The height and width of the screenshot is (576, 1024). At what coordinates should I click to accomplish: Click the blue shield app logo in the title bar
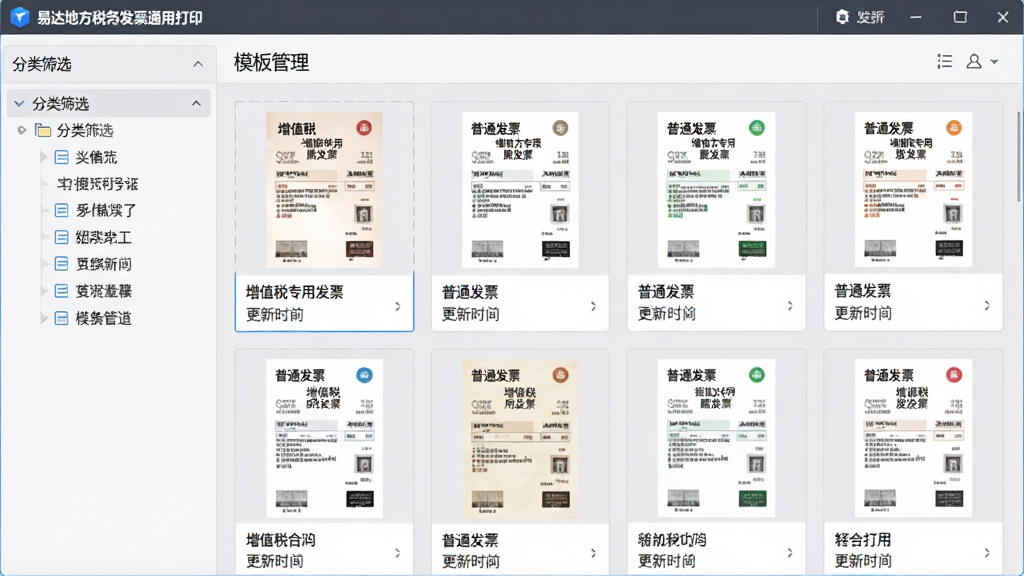tap(20, 17)
